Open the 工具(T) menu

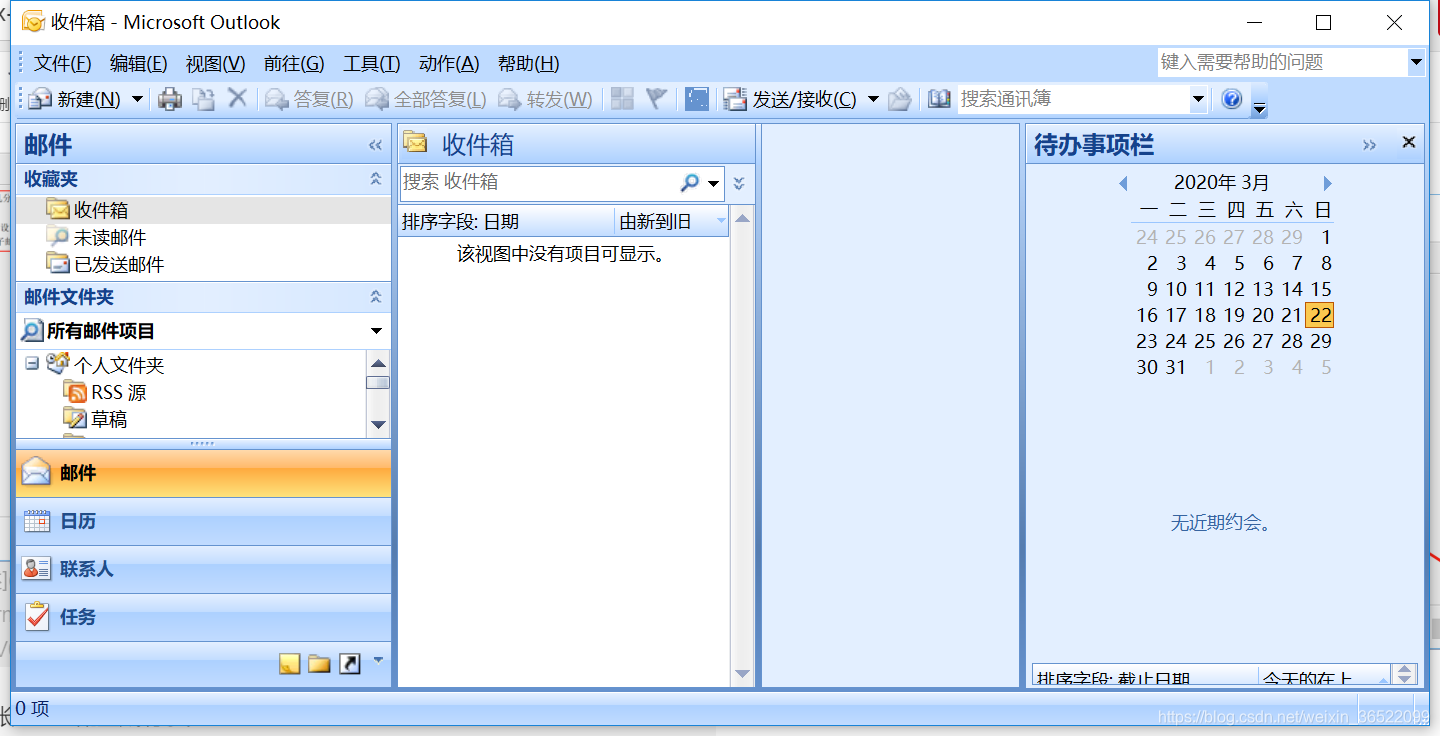[x=372, y=63]
